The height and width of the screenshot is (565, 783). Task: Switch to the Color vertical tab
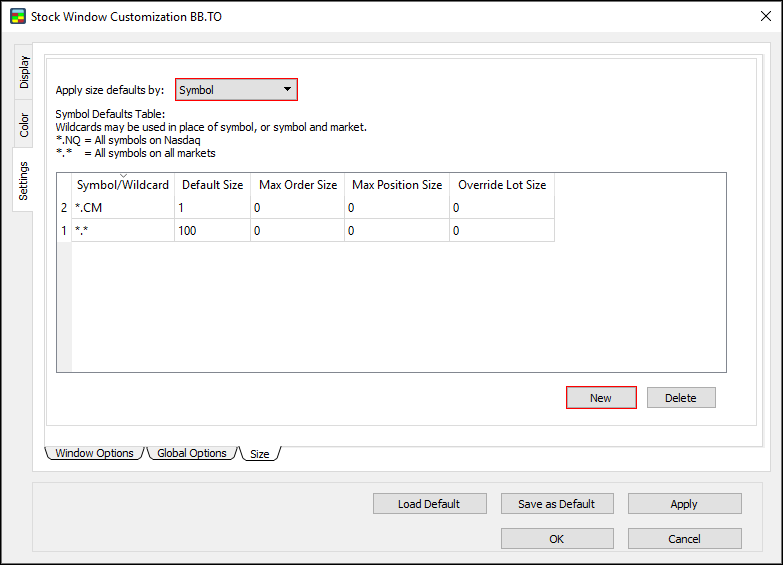[24, 125]
